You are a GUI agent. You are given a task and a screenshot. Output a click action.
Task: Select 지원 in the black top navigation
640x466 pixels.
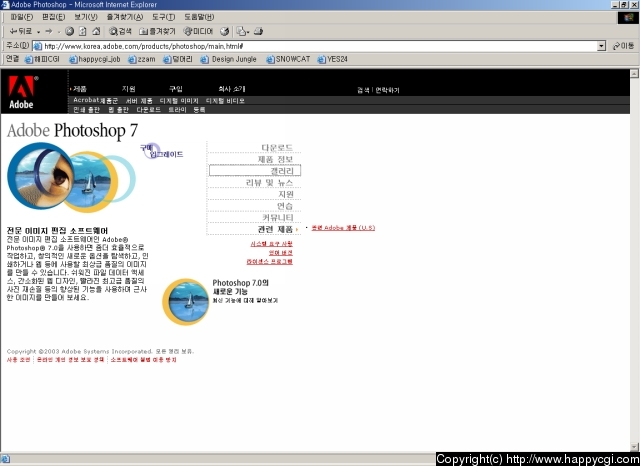point(129,89)
